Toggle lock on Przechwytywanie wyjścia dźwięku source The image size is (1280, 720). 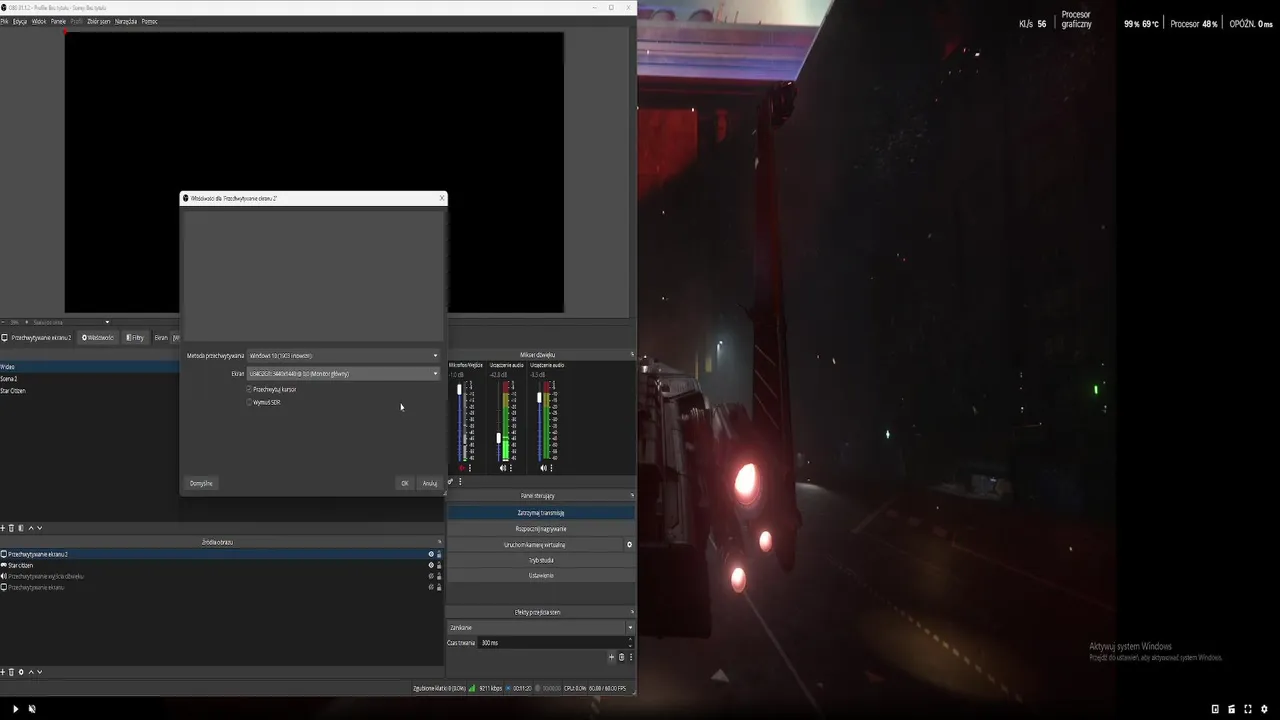(439, 576)
